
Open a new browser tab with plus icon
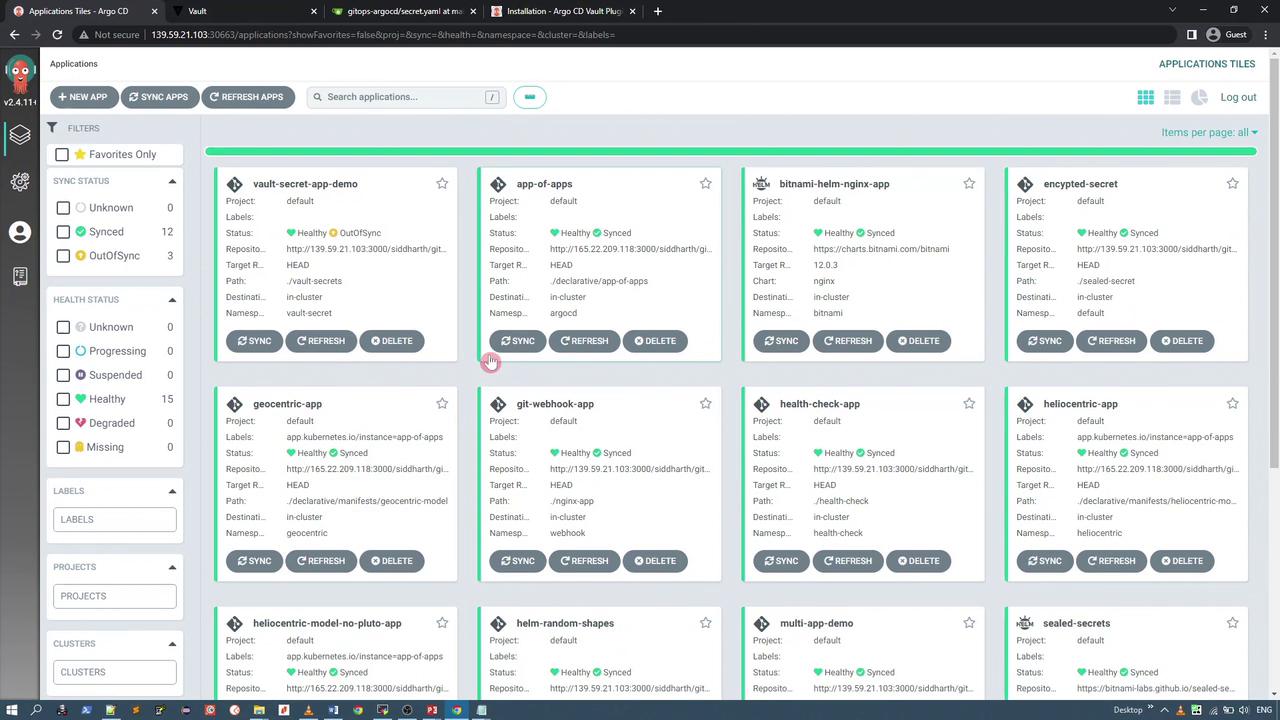(657, 11)
